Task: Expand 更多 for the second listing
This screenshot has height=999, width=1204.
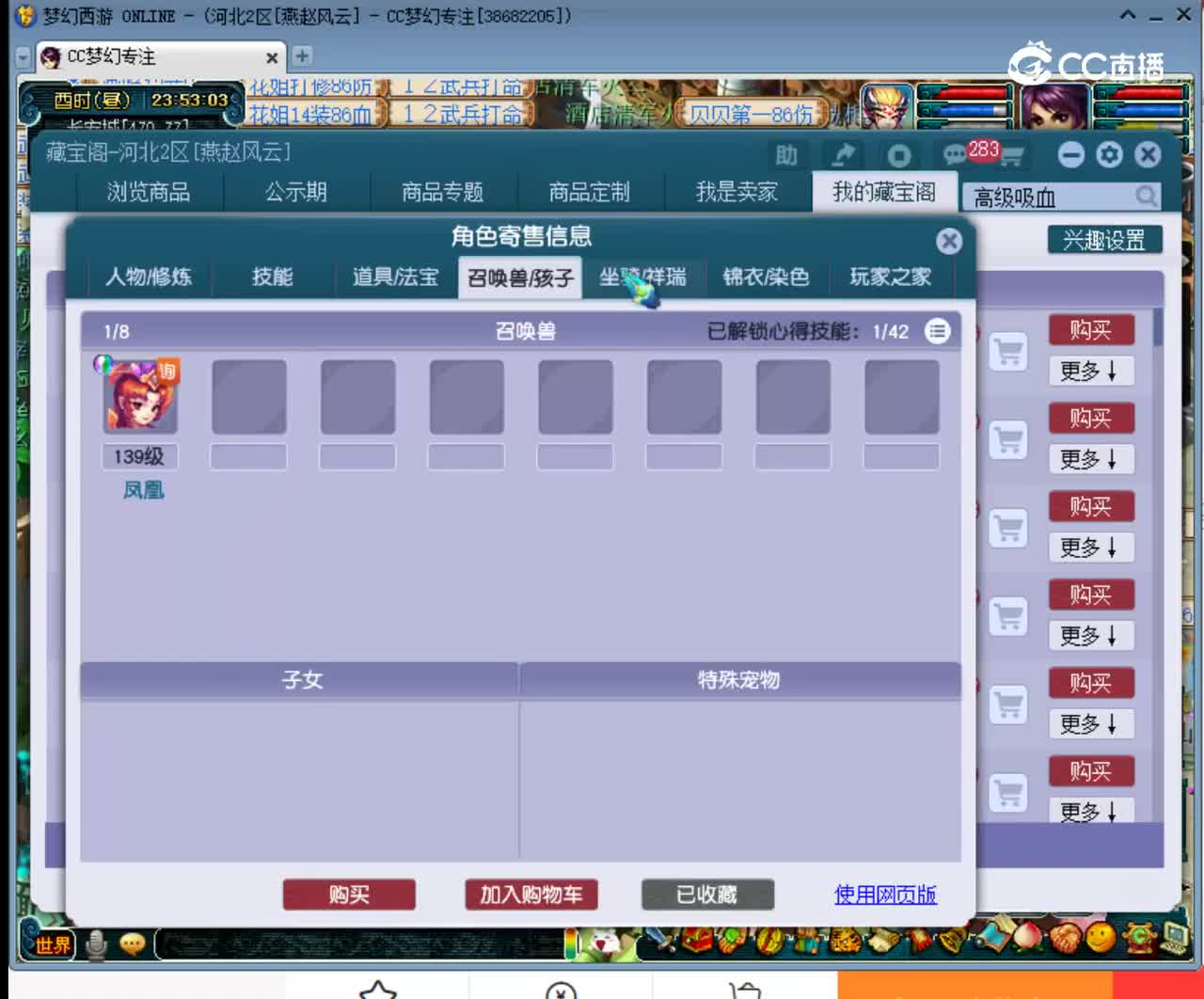Action: [x=1091, y=460]
